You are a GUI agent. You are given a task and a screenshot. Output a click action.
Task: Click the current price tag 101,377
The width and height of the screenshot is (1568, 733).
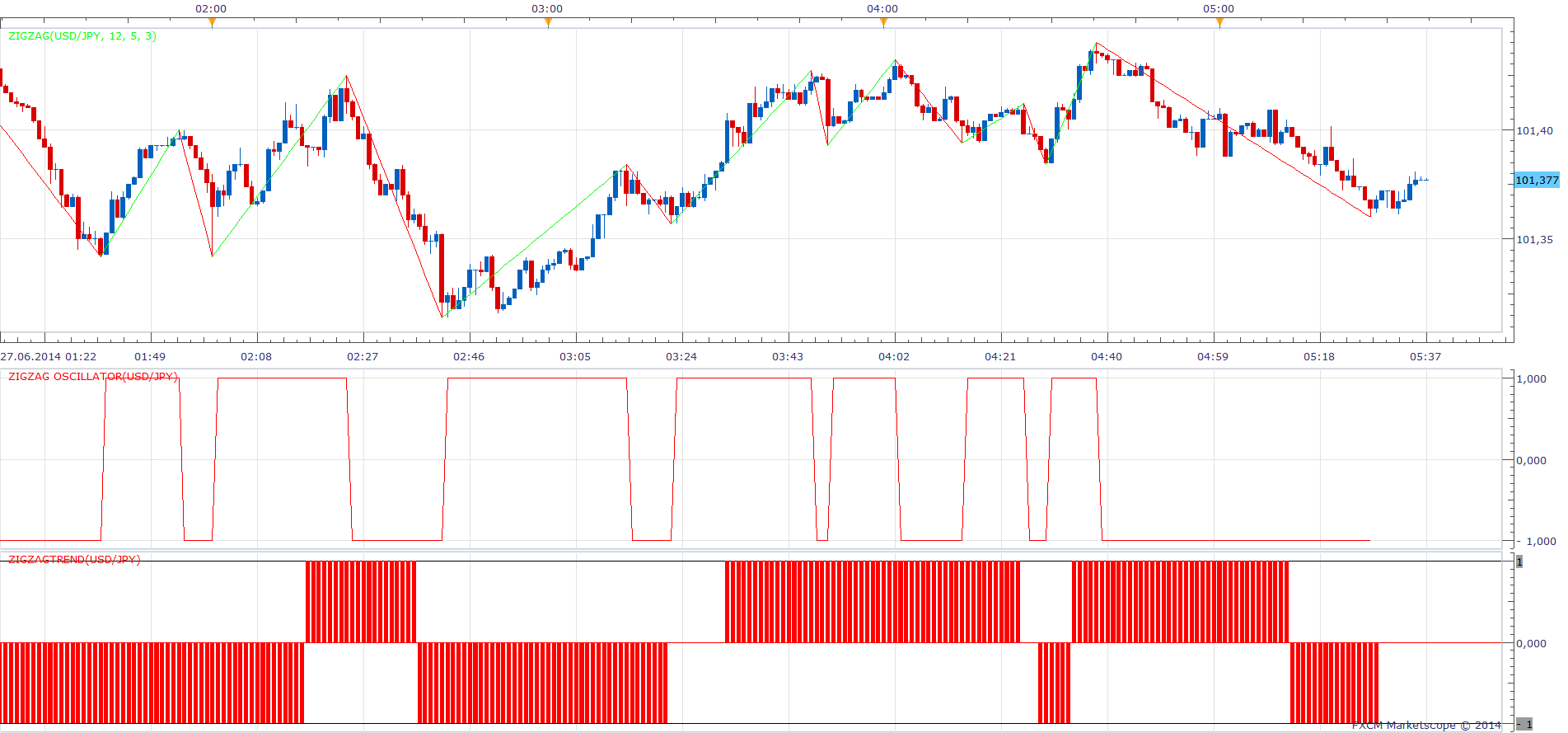click(1537, 181)
